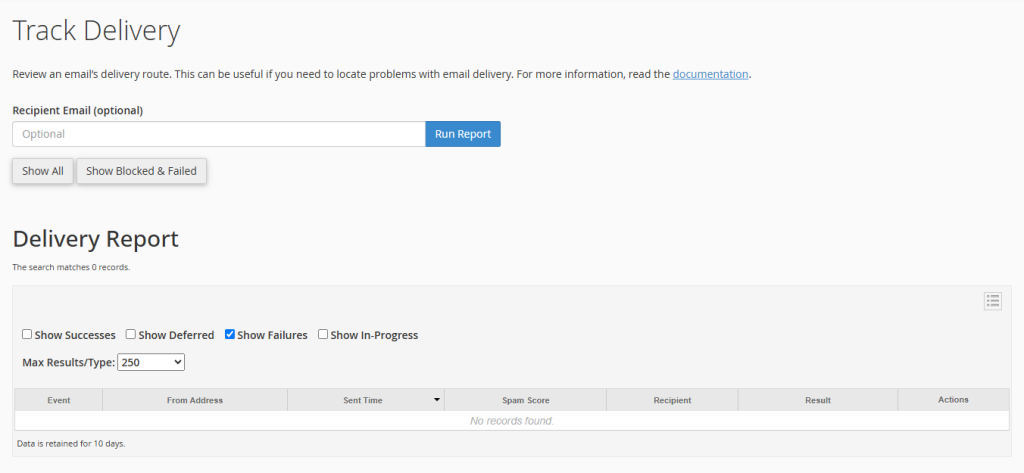Enable the Show Successes checkbox
The image size is (1024, 473).
click(27, 334)
